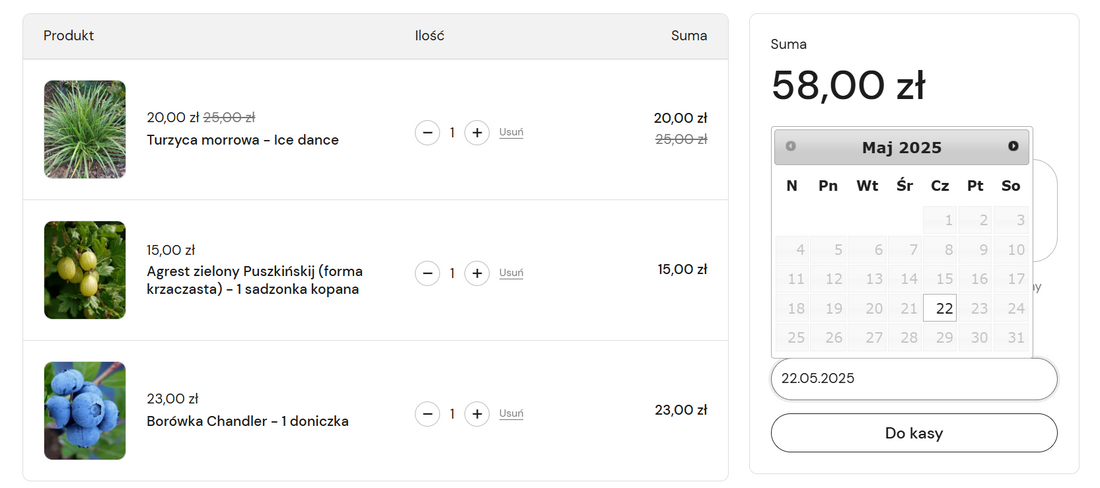The width and height of the screenshot is (1100, 488).
Task: Decrease quantity of Borówka Chandler
Action: click(427, 414)
